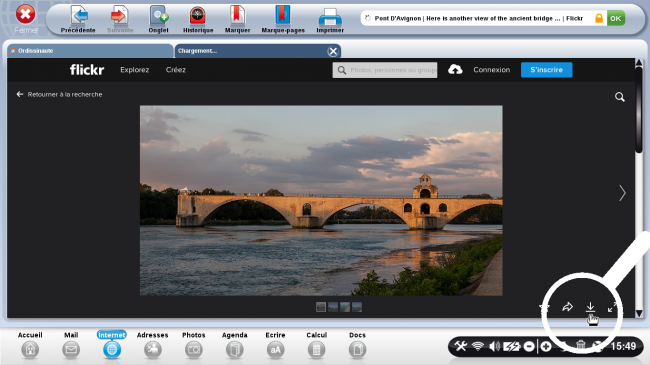Select the fourth thumbnail below the photo
Viewport: 650px width, 365px height.
click(x=357, y=307)
